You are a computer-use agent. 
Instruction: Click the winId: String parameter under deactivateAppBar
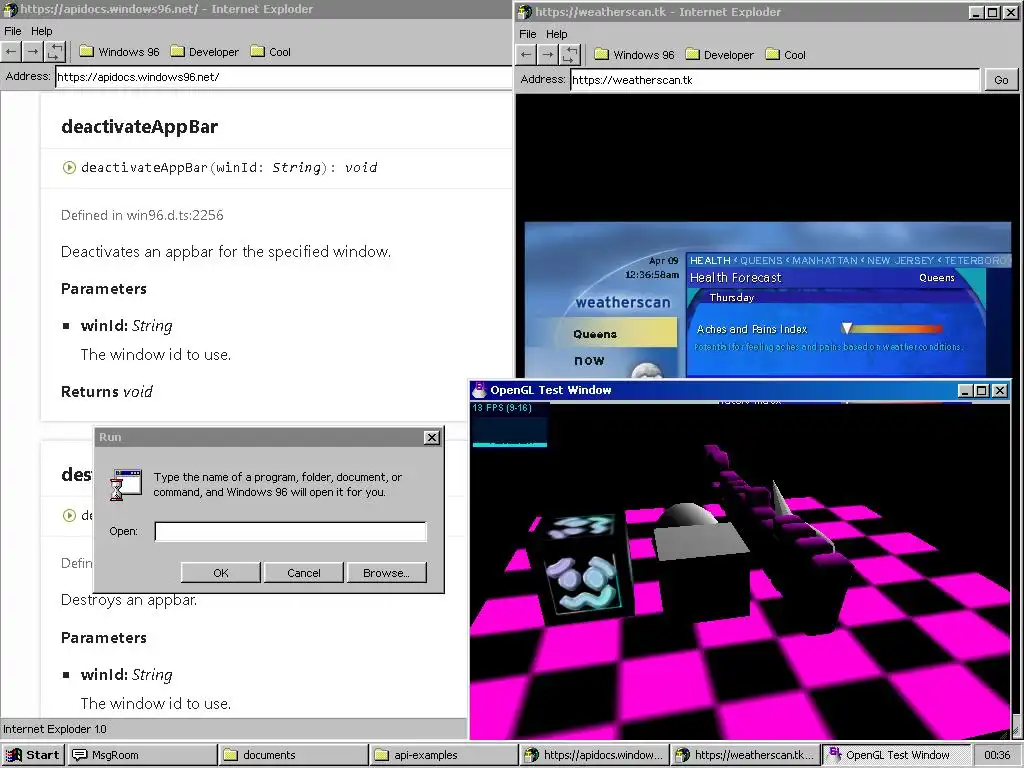(x=127, y=325)
